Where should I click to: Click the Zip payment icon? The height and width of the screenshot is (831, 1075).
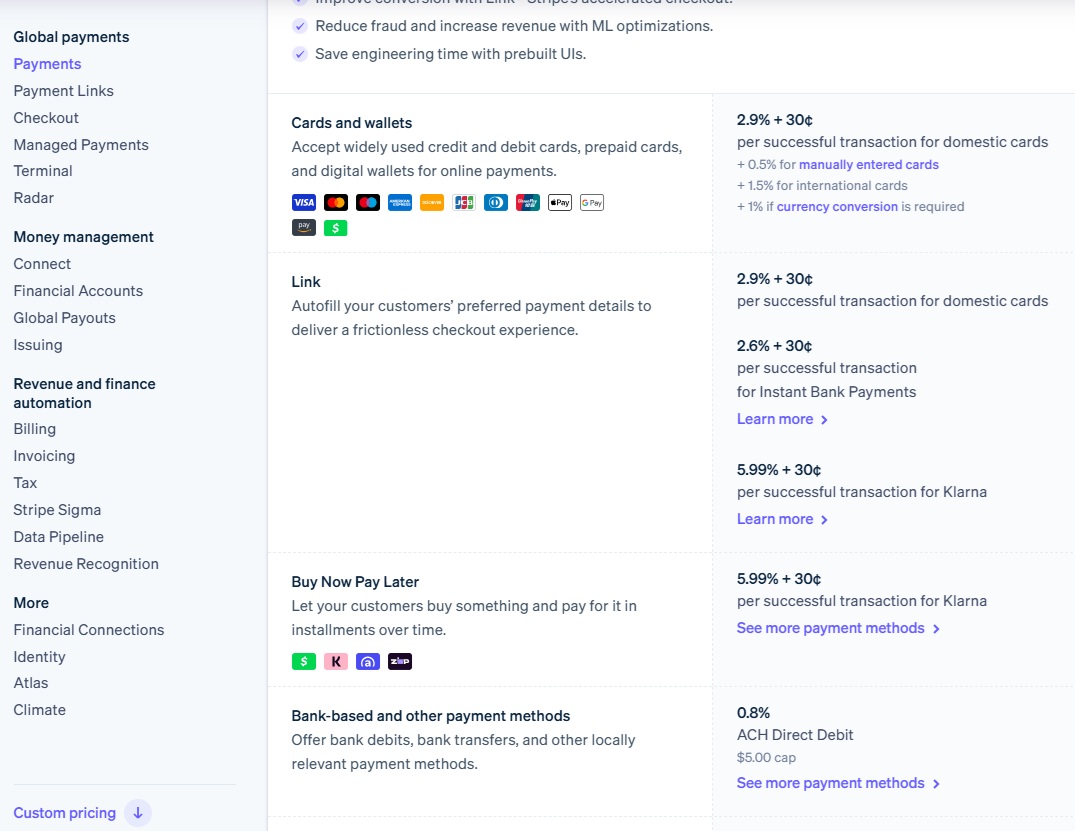point(400,661)
